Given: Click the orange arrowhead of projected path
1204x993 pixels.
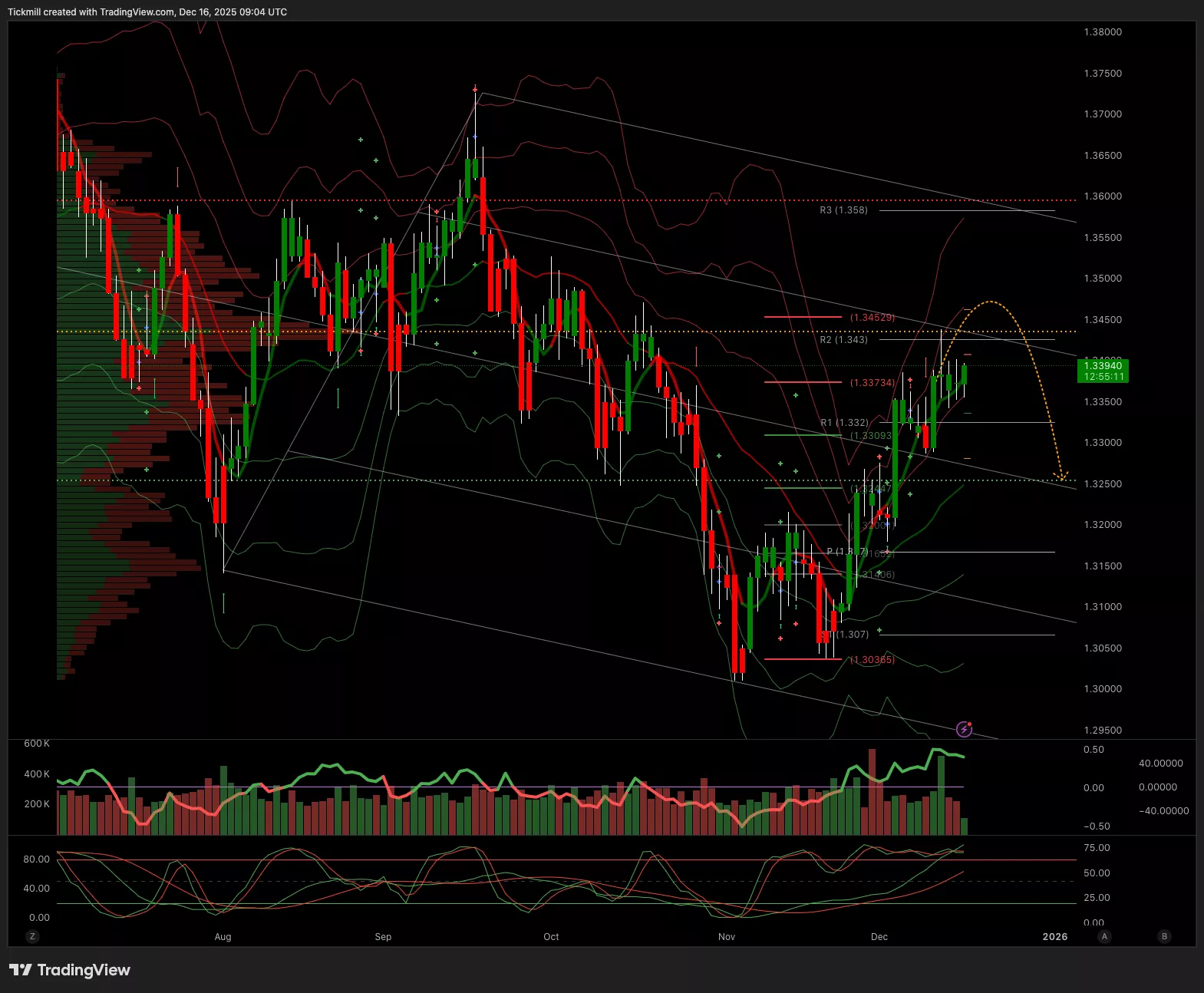Looking at the screenshot, I should tap(1062, 477).
